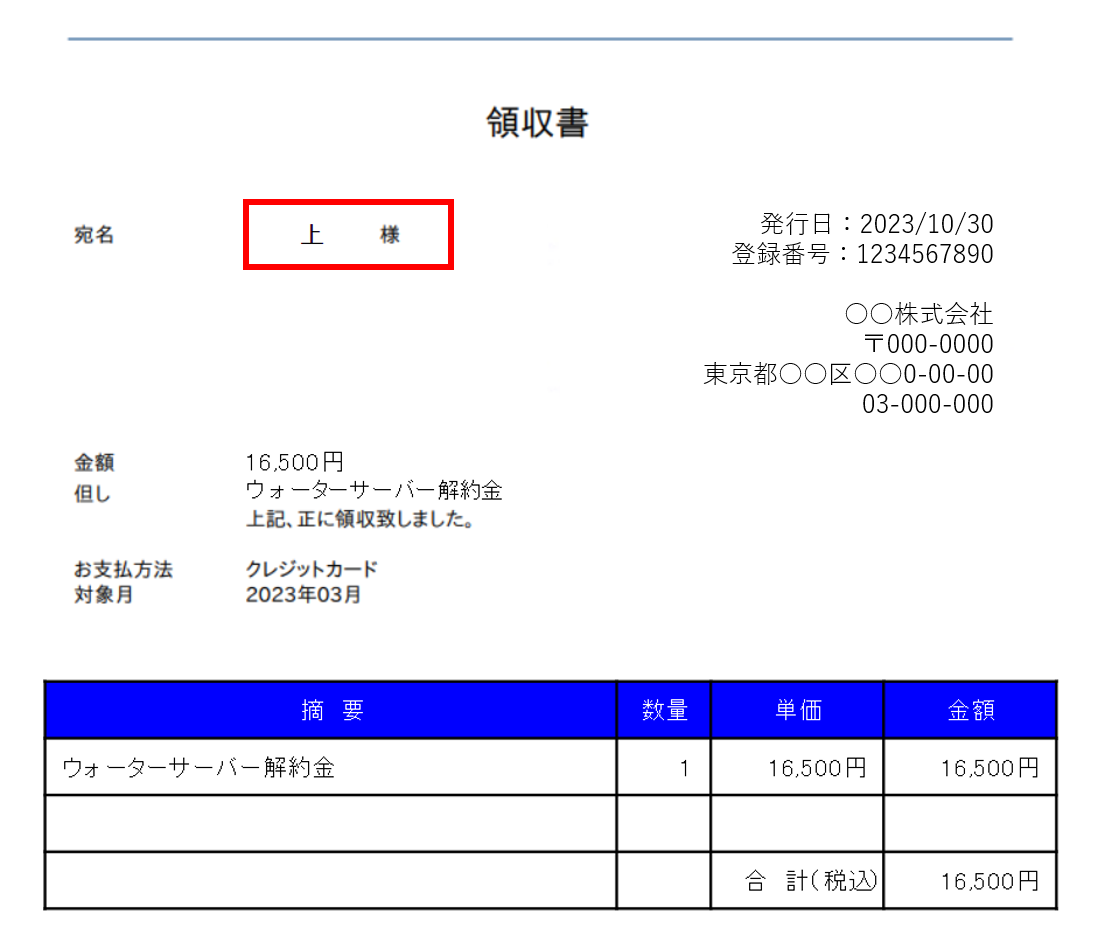Select the quantity cell showing 1
Viewport: 1098px width, 935px height.
click(684, 768)
